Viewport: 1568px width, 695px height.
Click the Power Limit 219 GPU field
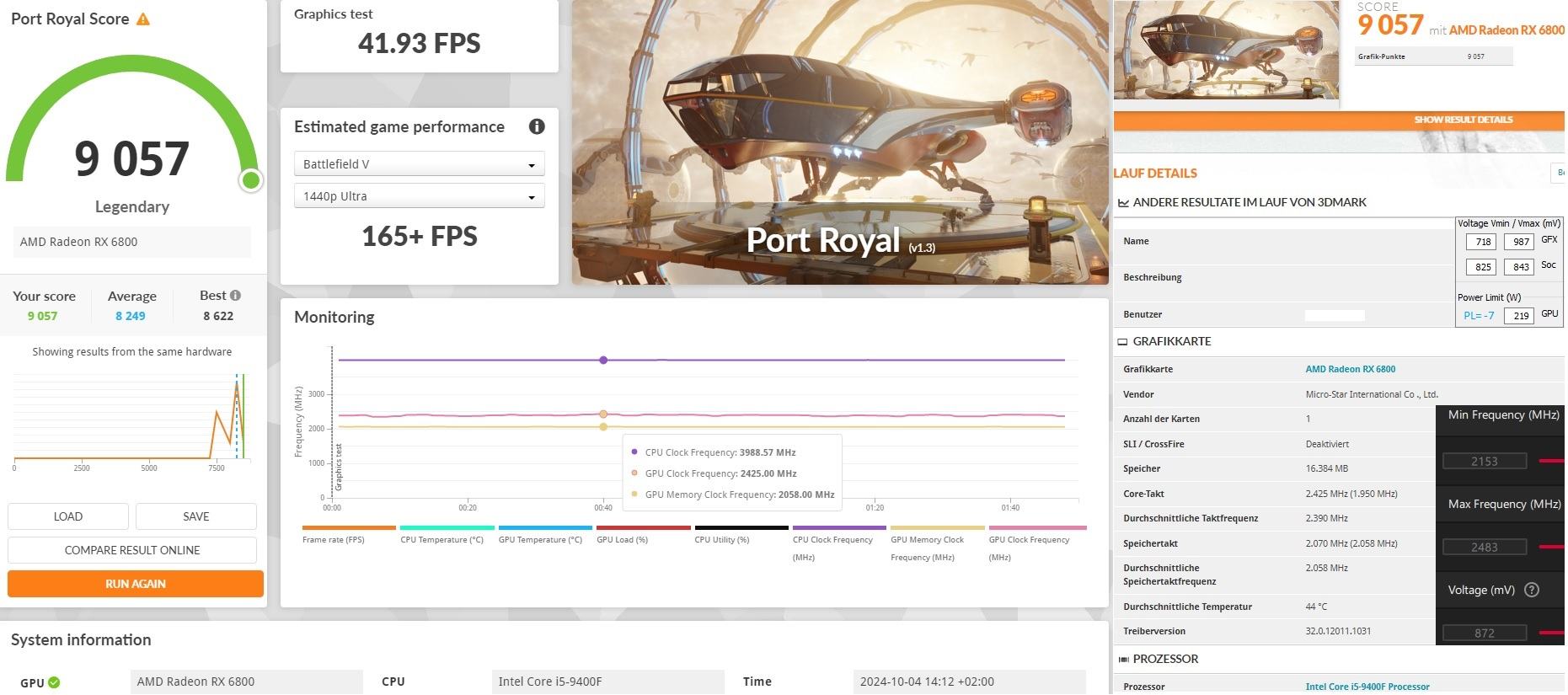(x=1519, y=315)
